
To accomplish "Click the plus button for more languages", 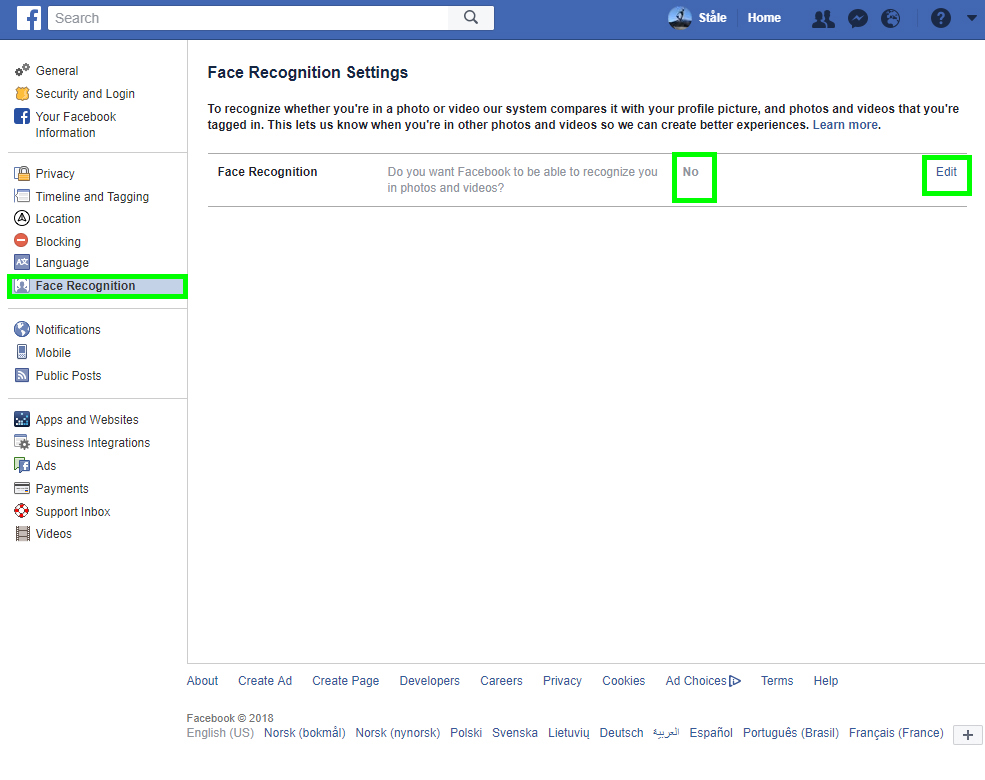I will (967, 735).
